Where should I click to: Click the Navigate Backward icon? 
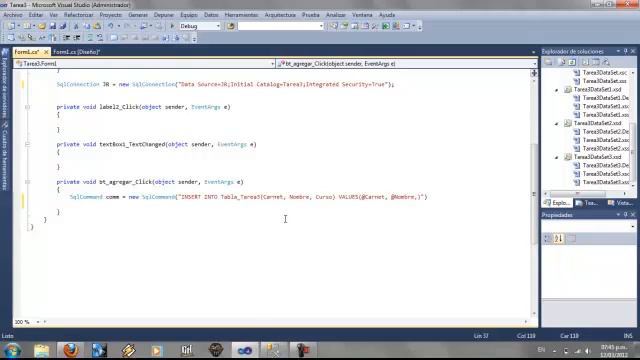point(143,26)
